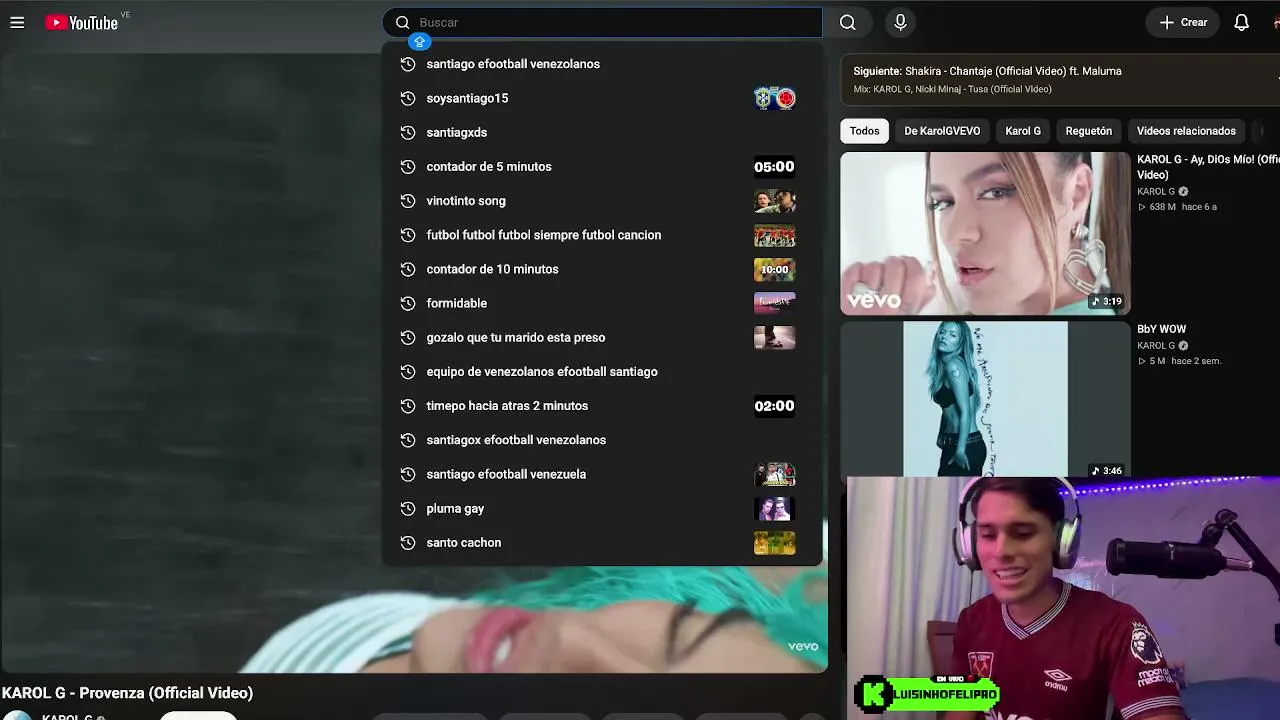This screenshot has width=1280, height=720.
Task: Click history icon beside "contador de 10 minutos"
Action: [407, 269]
